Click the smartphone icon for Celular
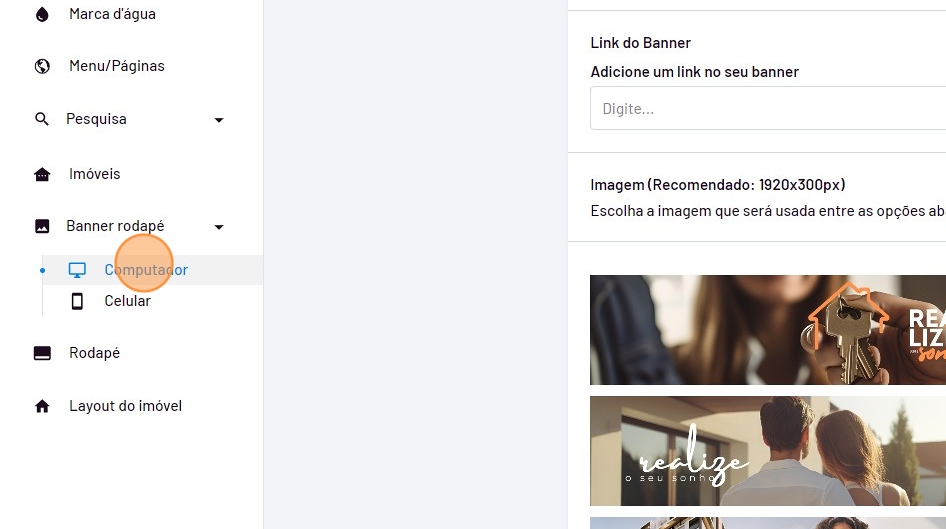 pyautogui.click(x=77, y=301)
